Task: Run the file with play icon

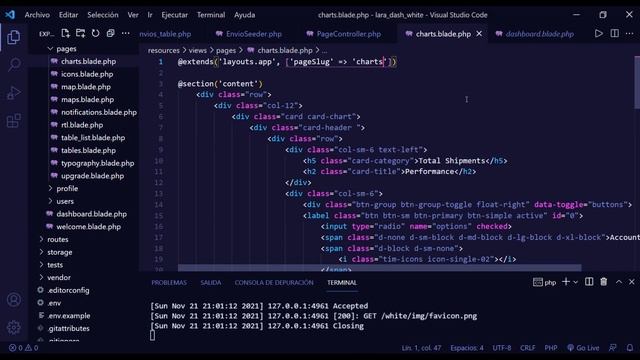Action: 598,33
